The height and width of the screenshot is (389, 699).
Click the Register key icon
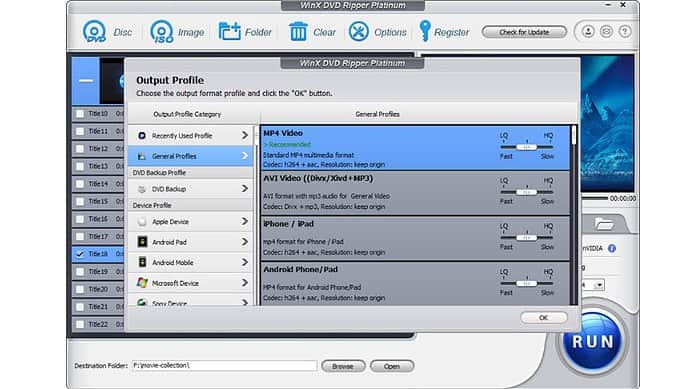425,31
